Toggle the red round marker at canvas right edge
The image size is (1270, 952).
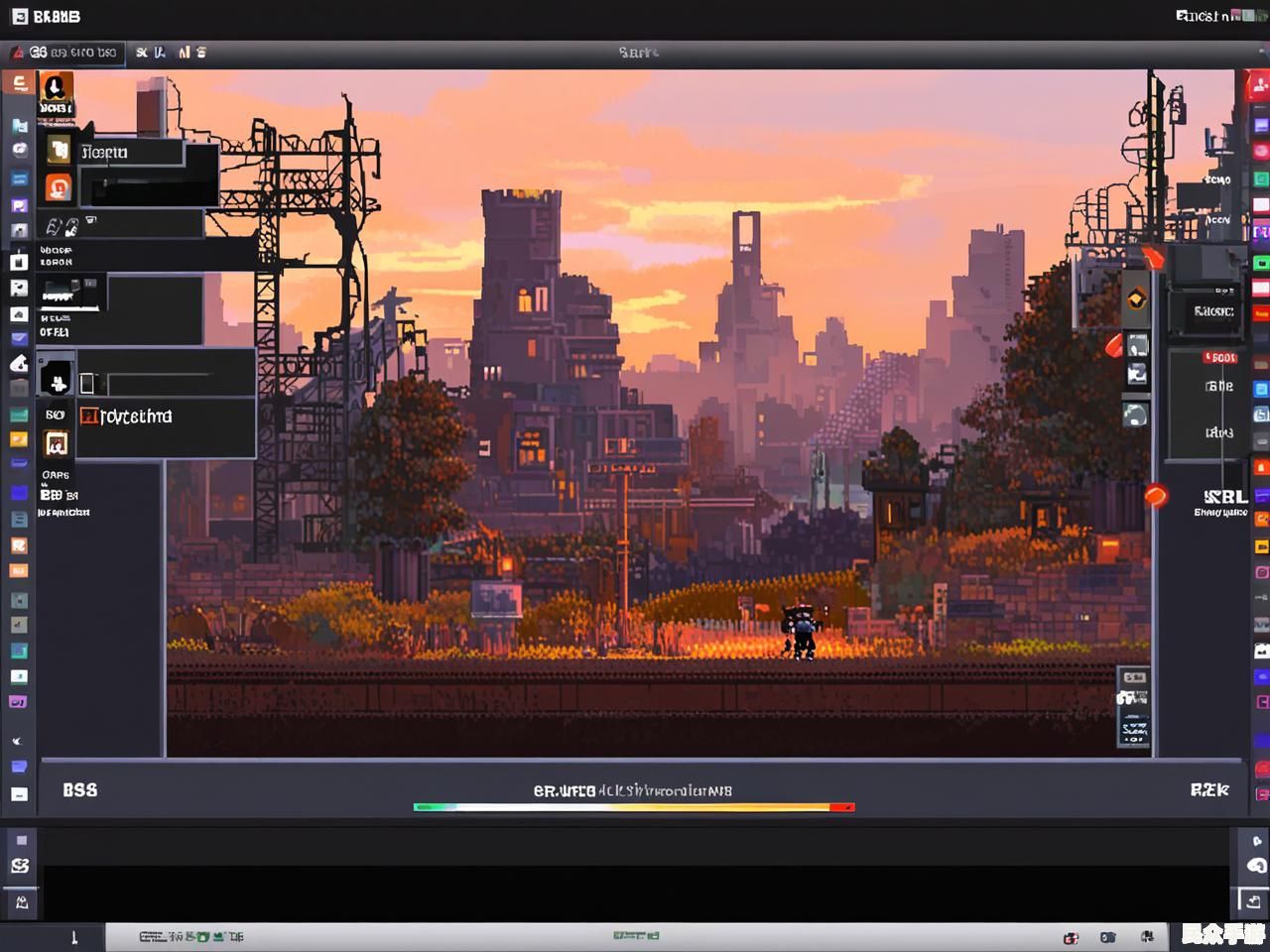1156,495
